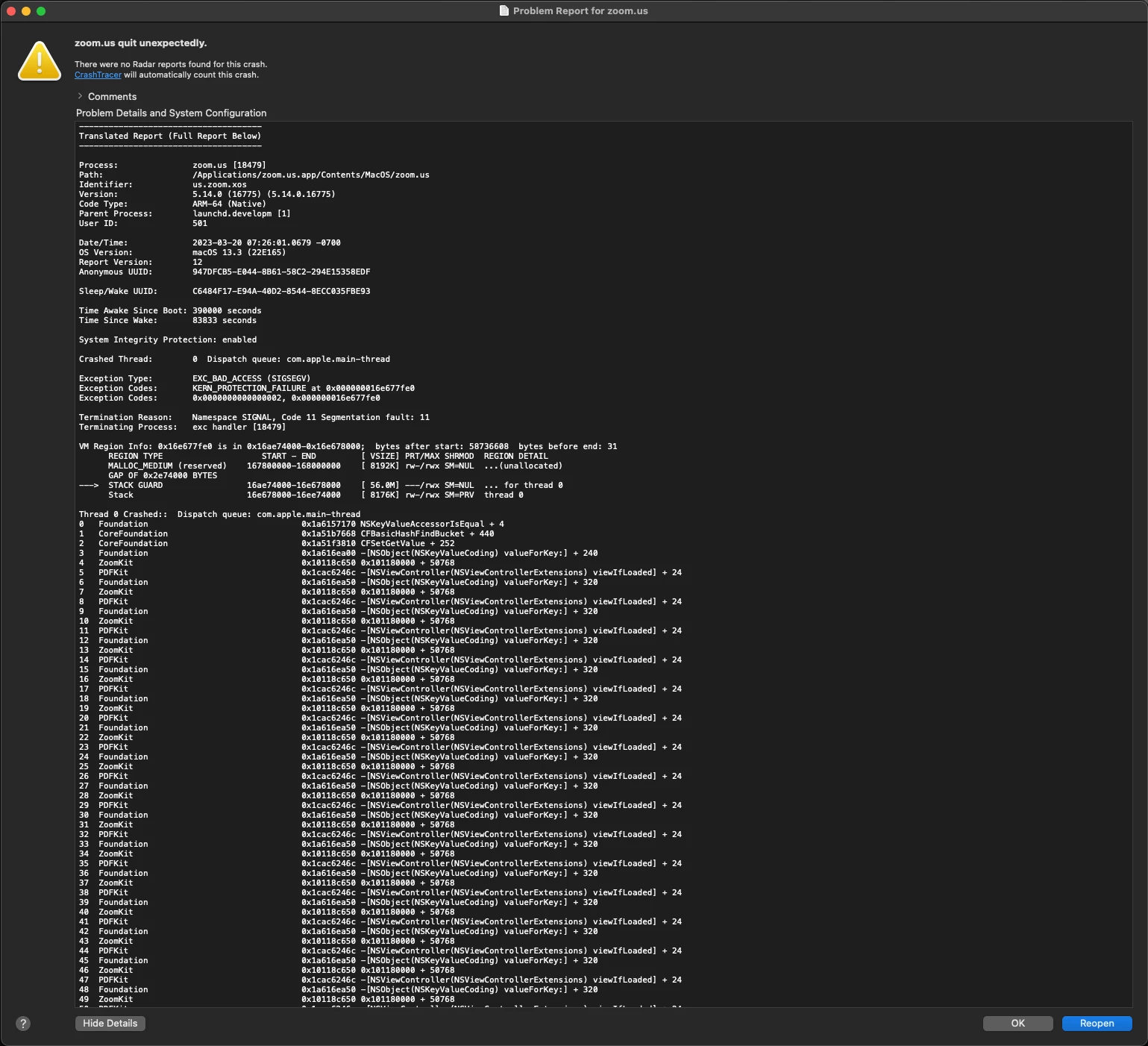Click frame 3 valueForKey: + 240
This screenshot has width=1148, height=1046.
pos(479,553)
